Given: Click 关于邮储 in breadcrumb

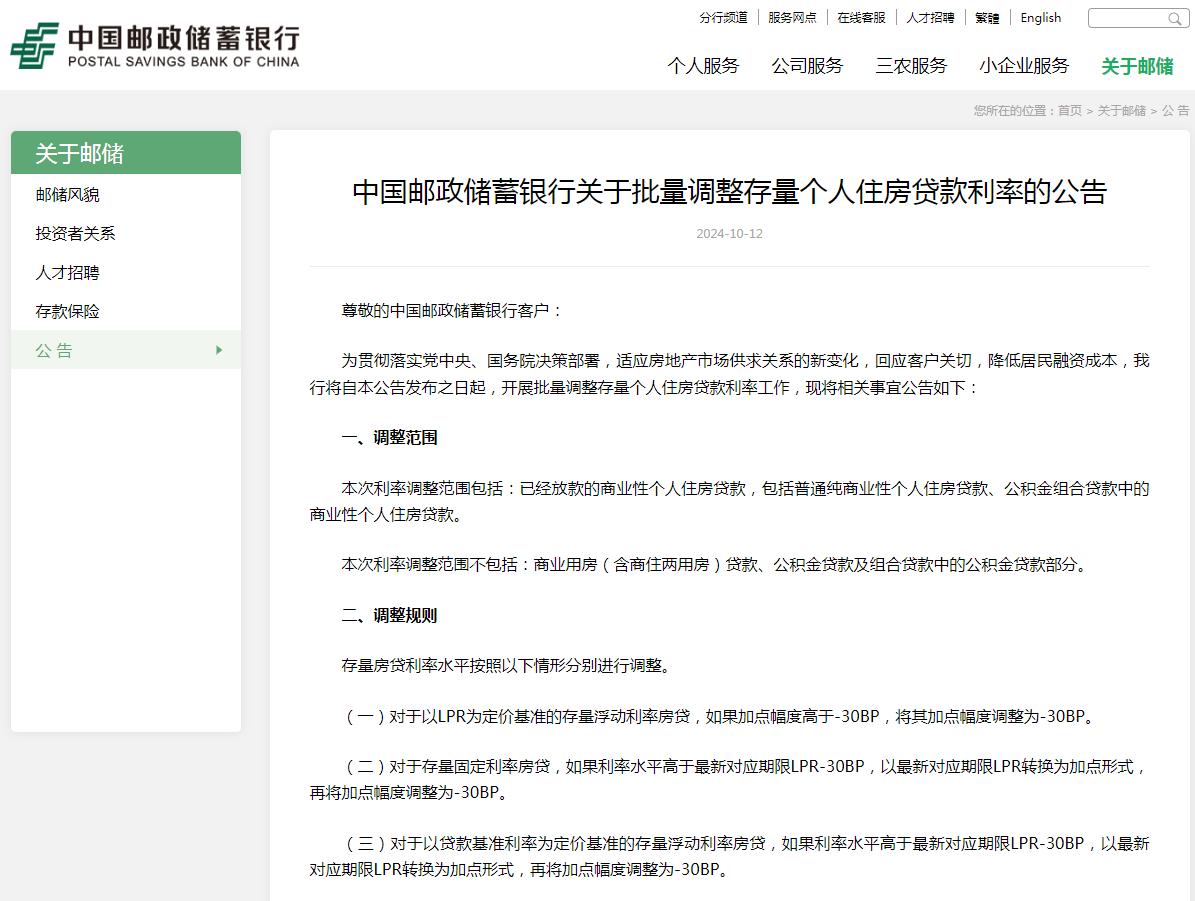Looking at the screenshot, I should 1121,111.
